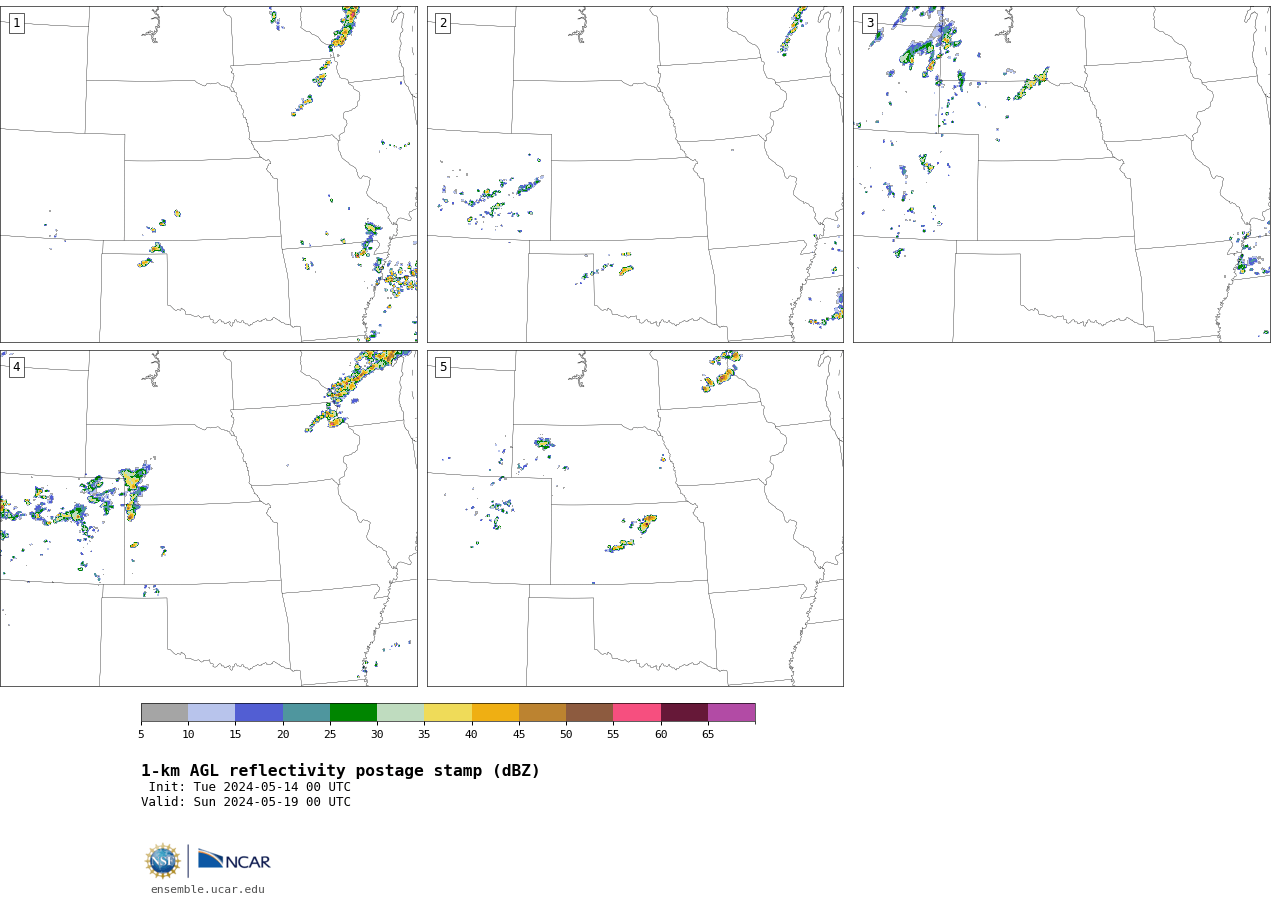The width and height of the screenshot is (1280, 901).
Task: Click the pink 55-60 dBZ swatch
Action: [637, 713]
